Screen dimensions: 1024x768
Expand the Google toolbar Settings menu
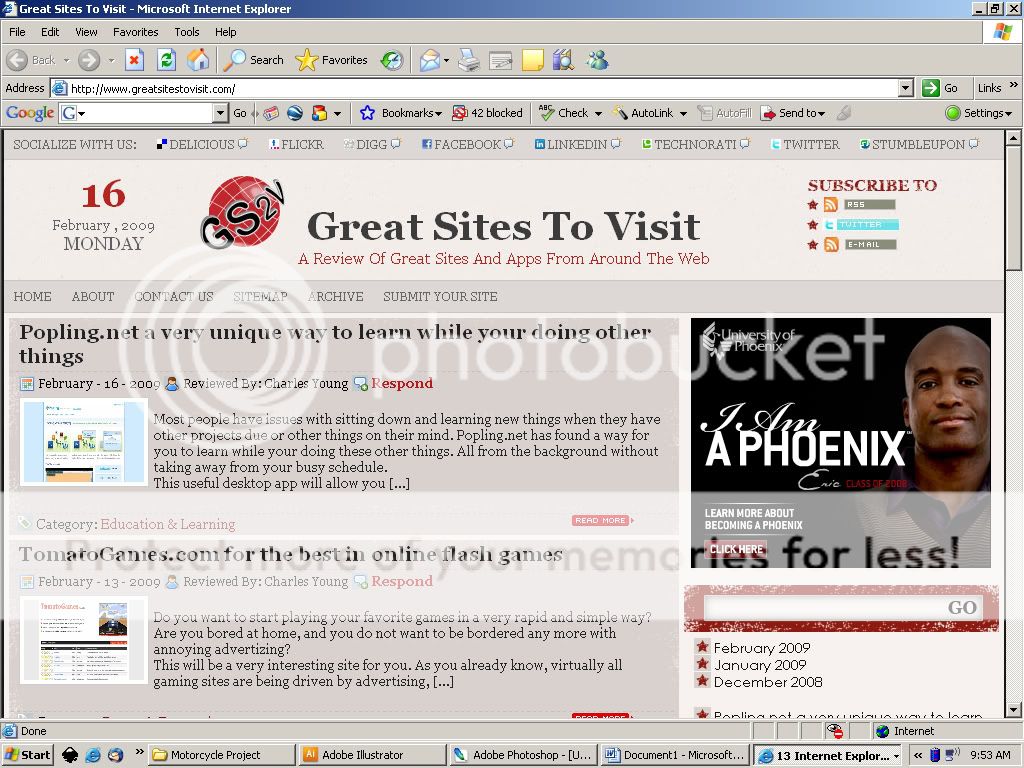pyautogui.click(x=979, y=113)
